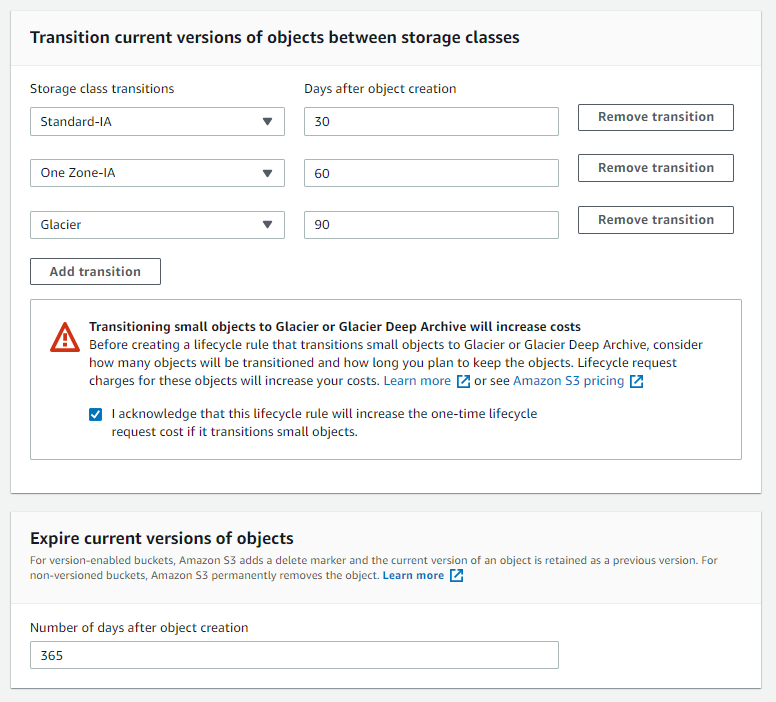Click the red warning triangle icon
This screenshot has width=776, height=702.
(65, 337)
